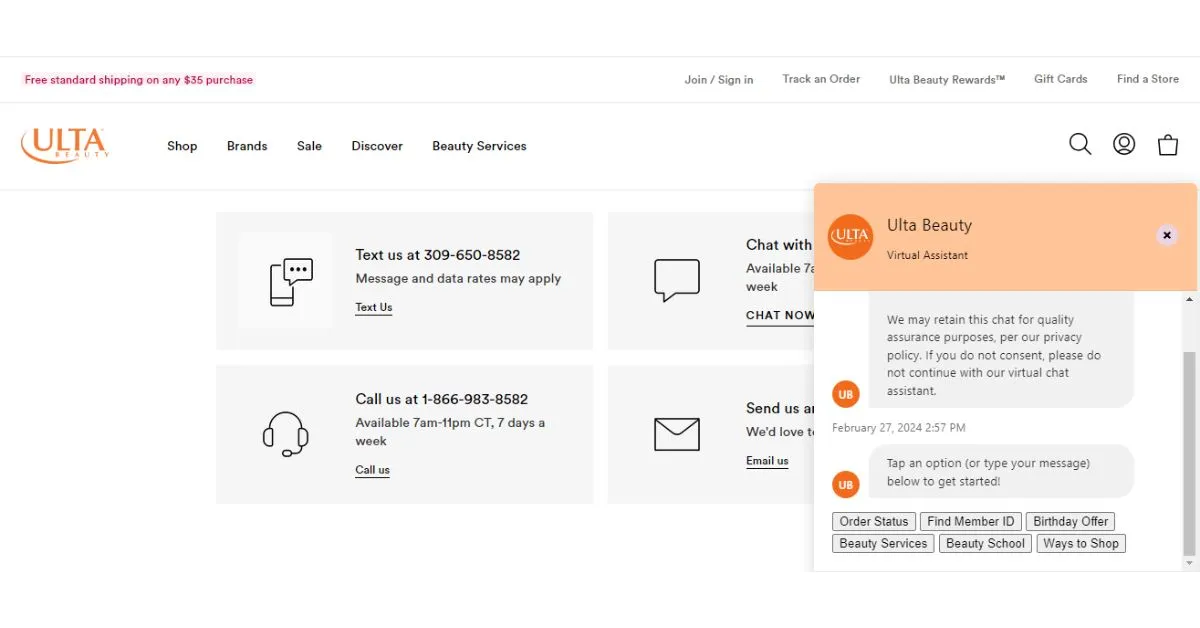1200x628 pixels.
Task: Click the 'Tap an option' chat message
Action: (1001, 472)
